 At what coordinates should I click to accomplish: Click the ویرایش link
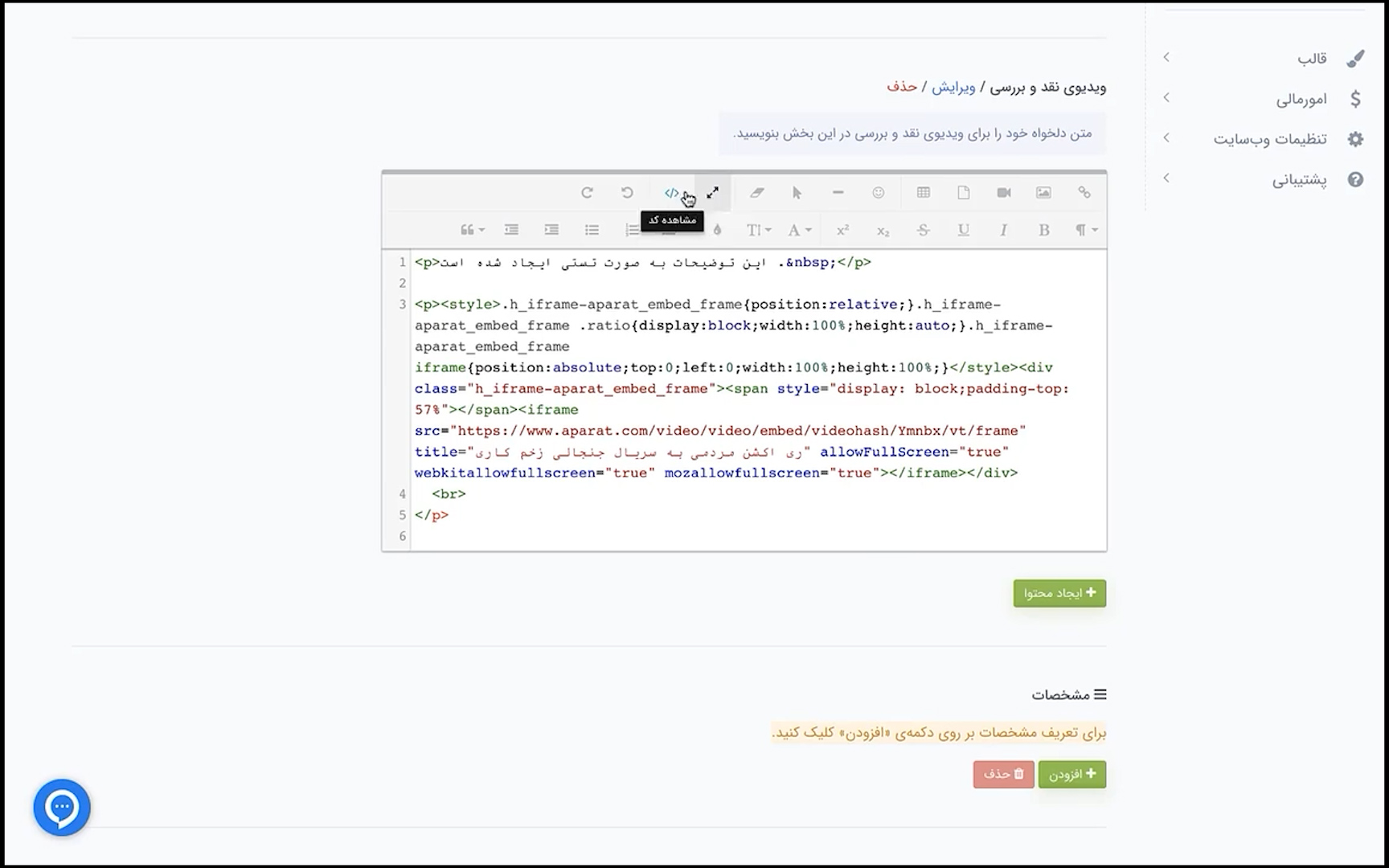[953, 87]
